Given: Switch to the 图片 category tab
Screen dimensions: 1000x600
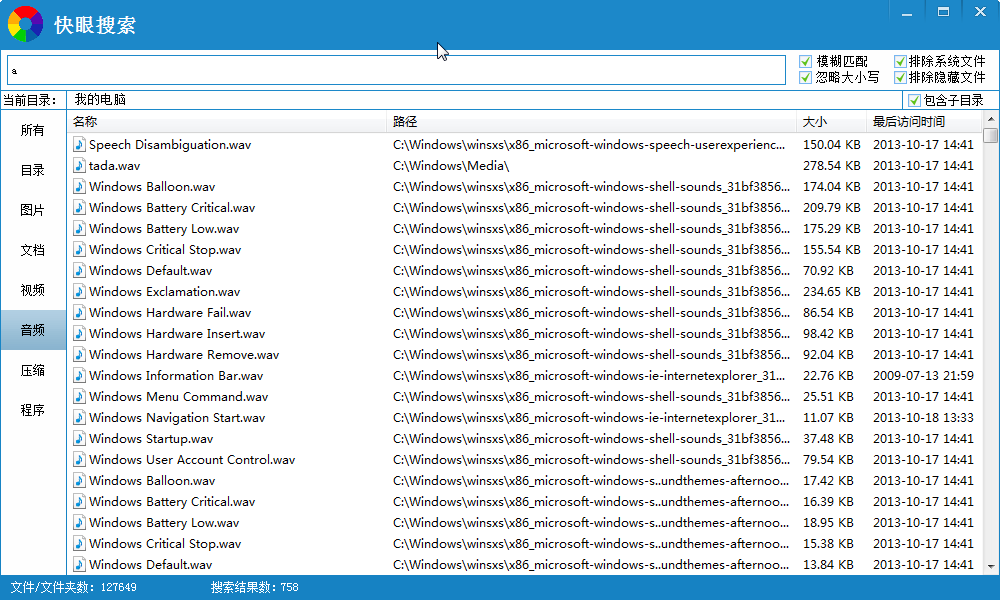Looking at the screenshot, I should point(33,210).
